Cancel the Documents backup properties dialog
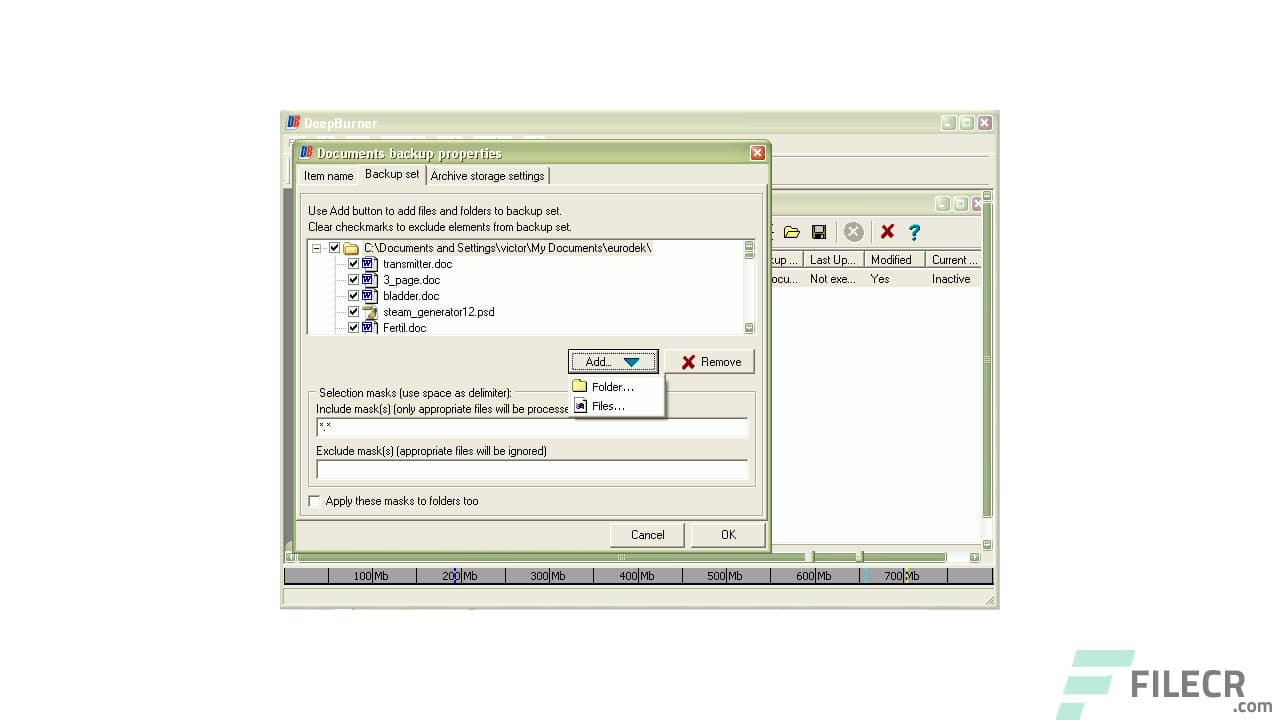The height and width of the screenshot is (720, 1280). tap(647, 534)
